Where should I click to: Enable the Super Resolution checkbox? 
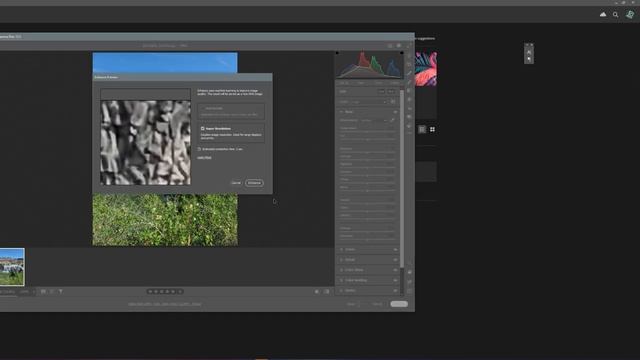(x=202, y=129)
